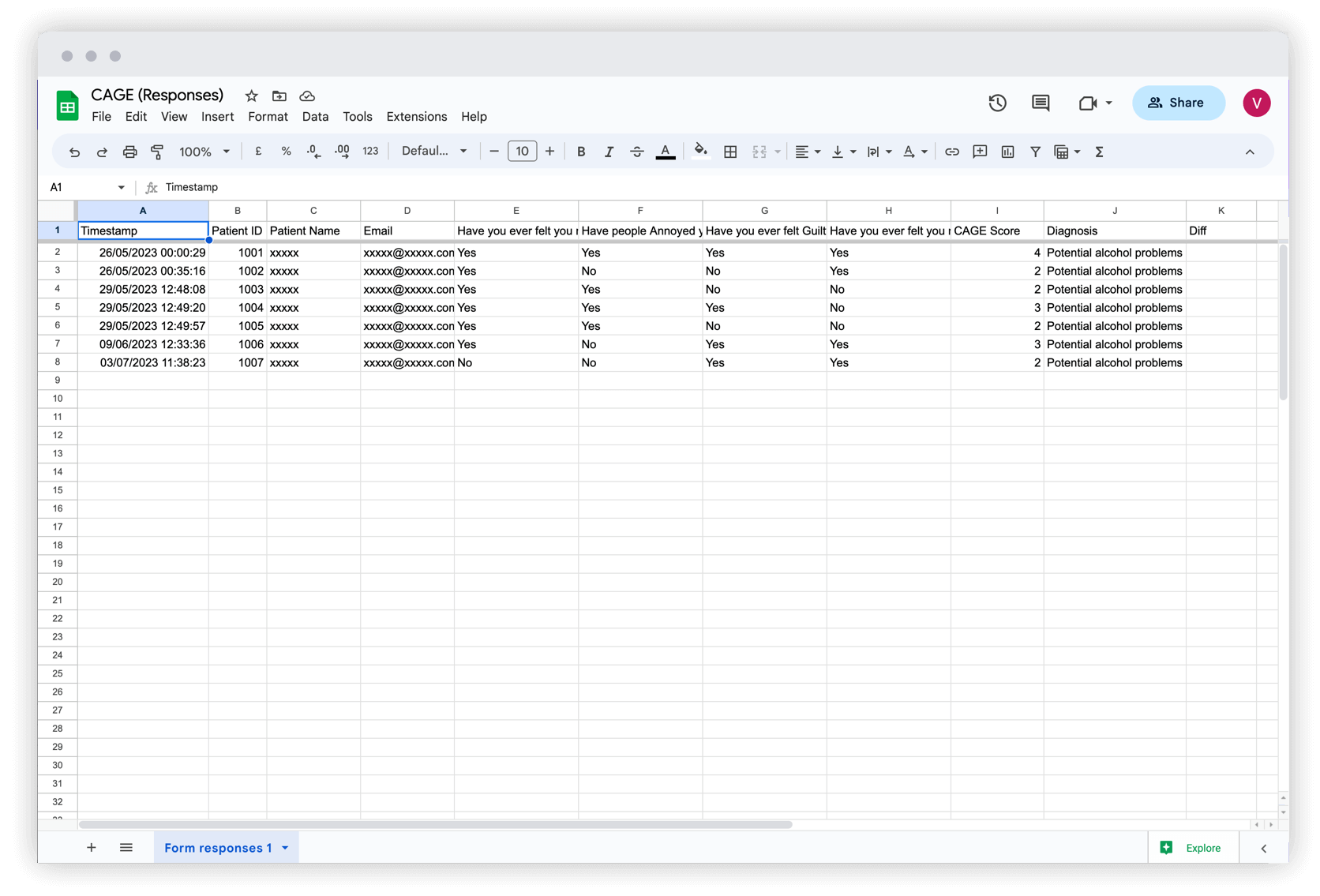
Task: Add a new sheet
Action: tap(92, 847)
